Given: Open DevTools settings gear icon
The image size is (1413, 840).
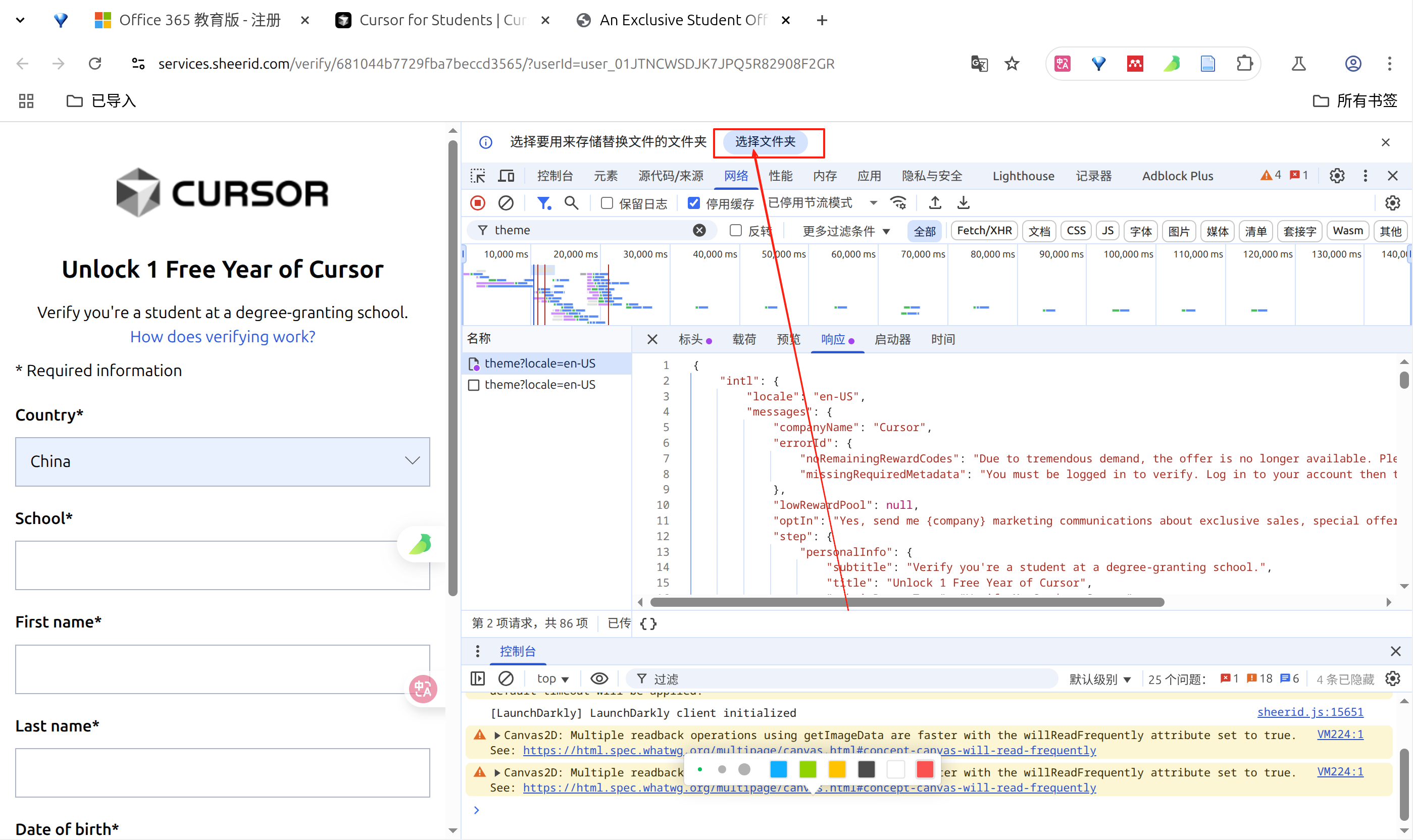Looking at the screenshot, I should (1337, 176).
